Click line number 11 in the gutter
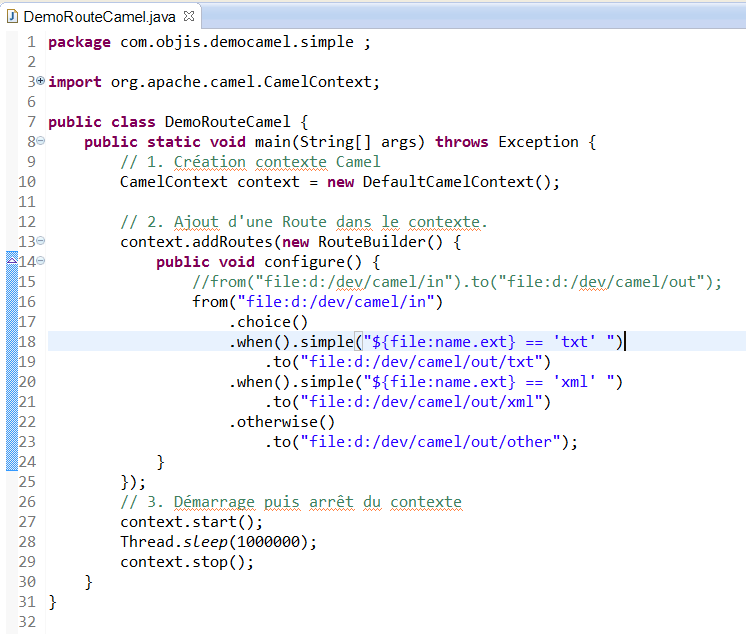Screen dimensions: 746x634 tap(27, 202)
